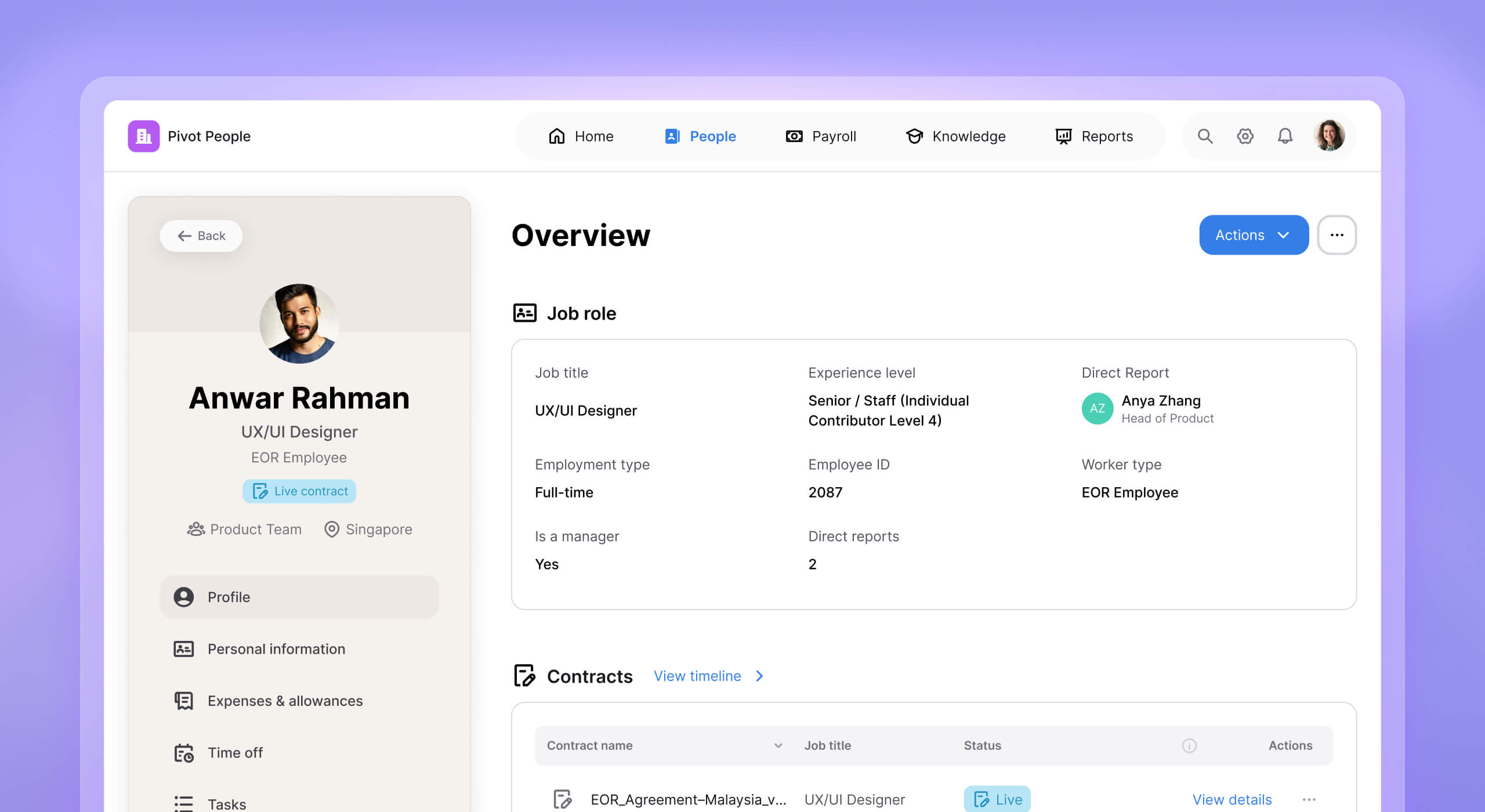The height and width of the screenshot is (812, 1485).
Task: Expand the blue Actions dropdown
Action: click(x=1253, y=235)
